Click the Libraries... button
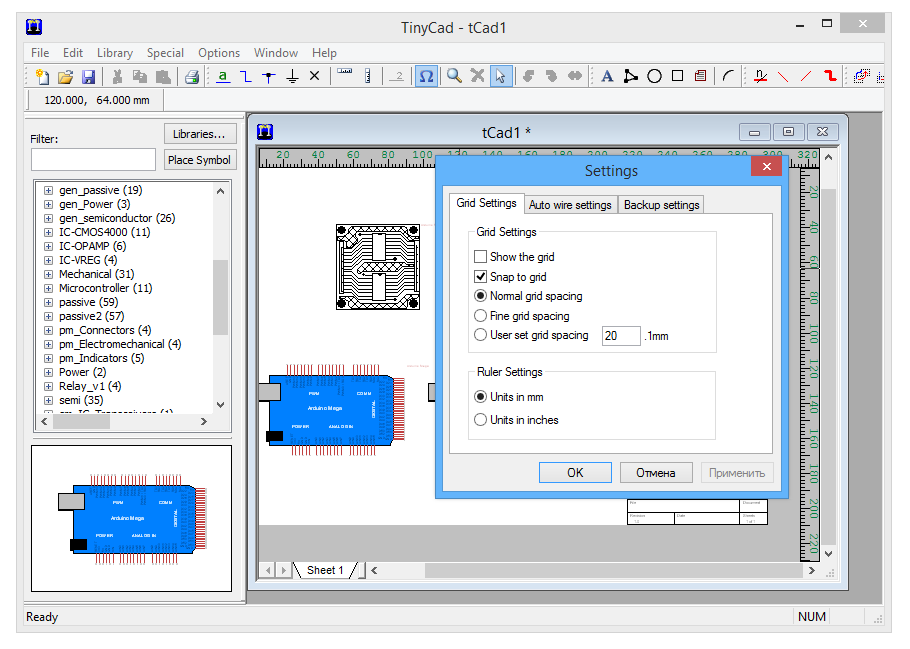The image size is (910, 649). coord(199,134)
